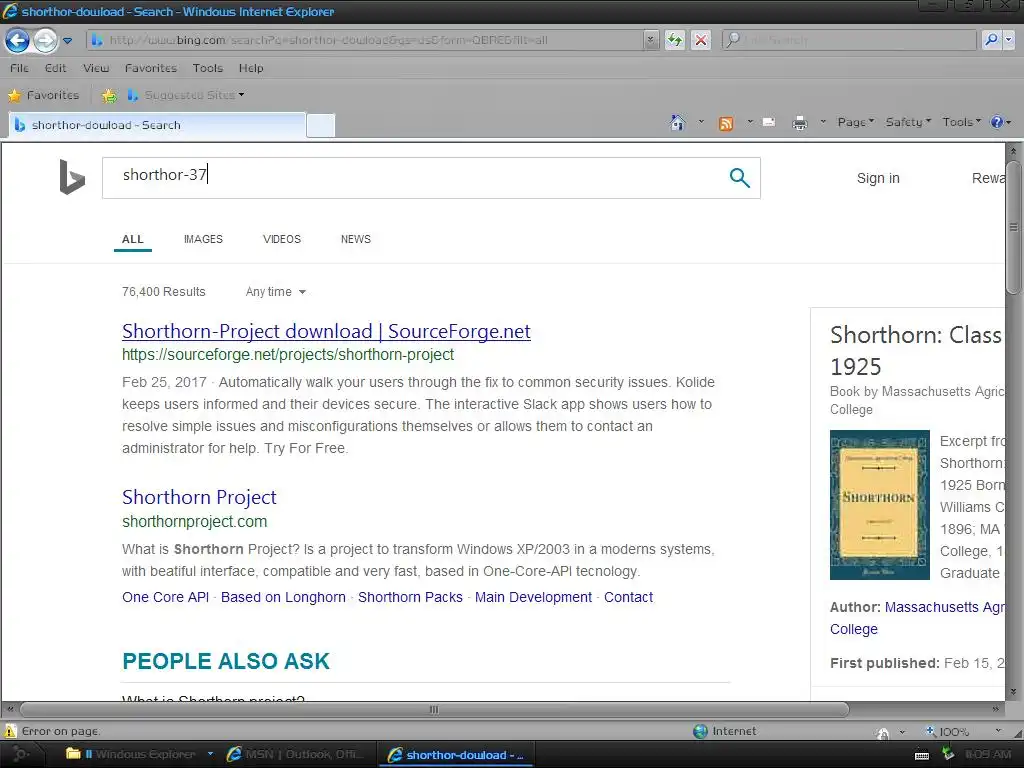Click the Internet zone globe icon

700,731
